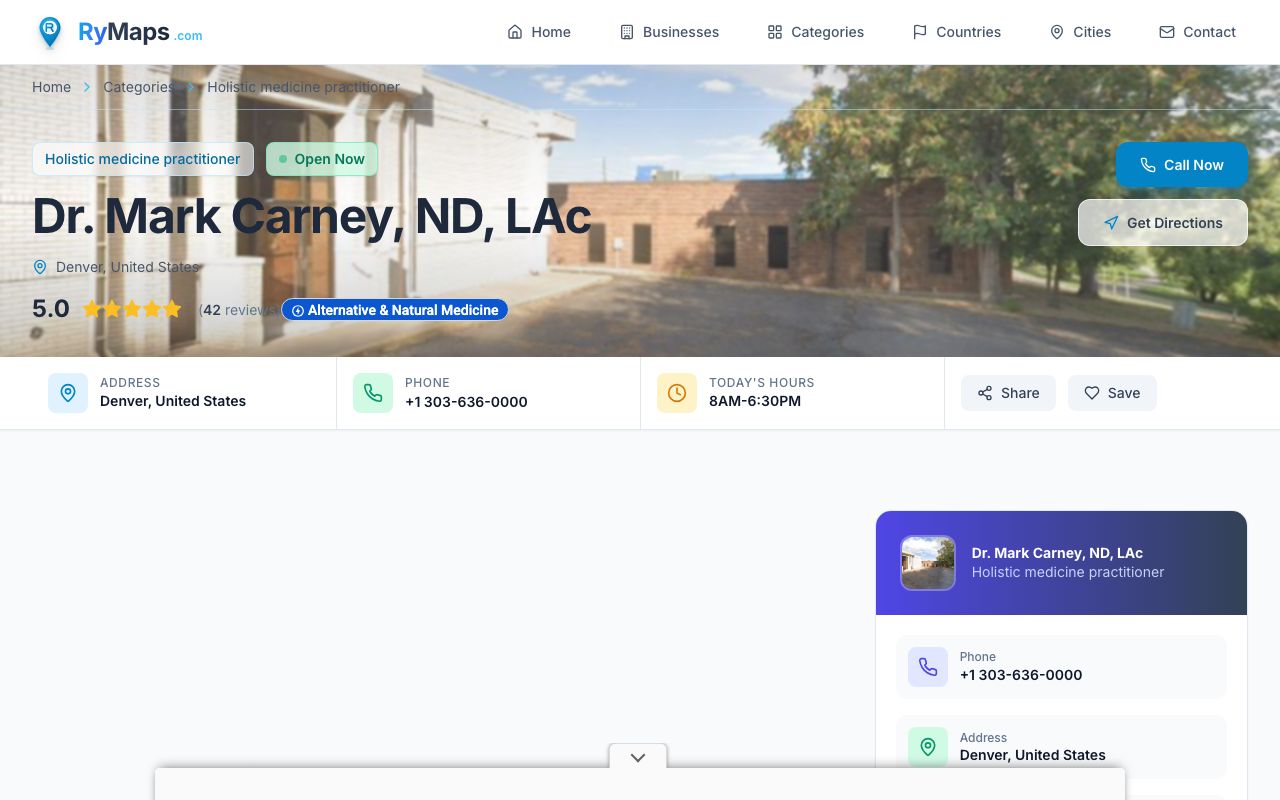Share this business listing
The height and width of the screenshot is (800, 1280).
click(1008, 393)
